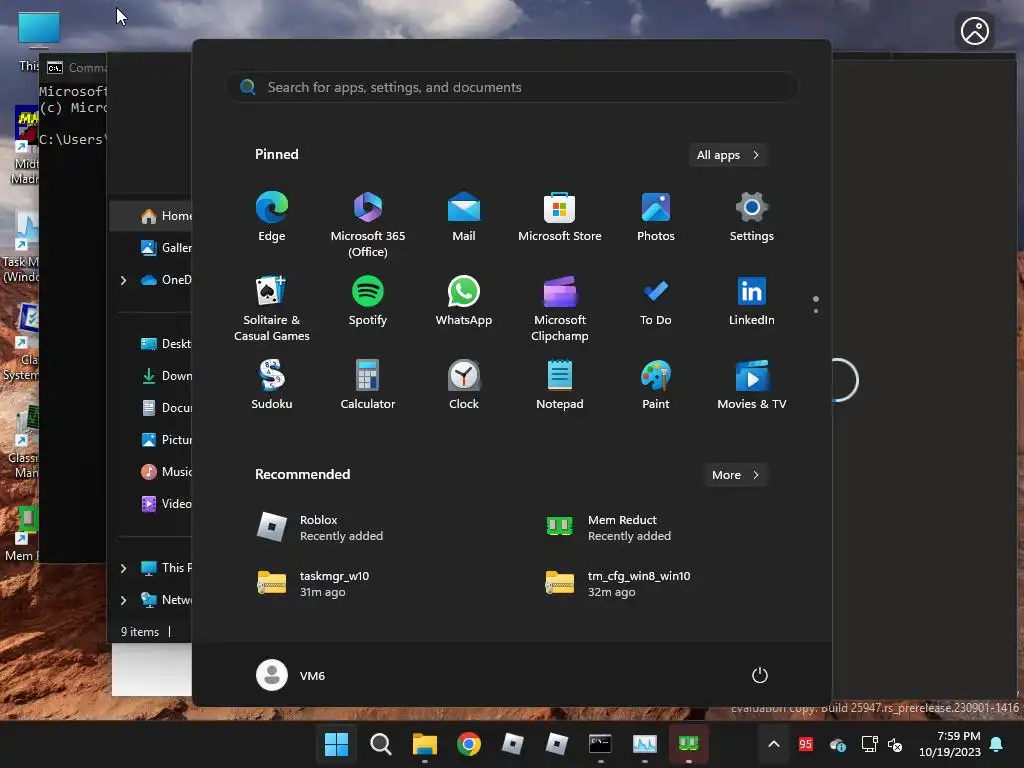Click the Mem Reduct 95 tray icon
The width and height of the screenshot is (1024, 768).
(x=806, y=744)
